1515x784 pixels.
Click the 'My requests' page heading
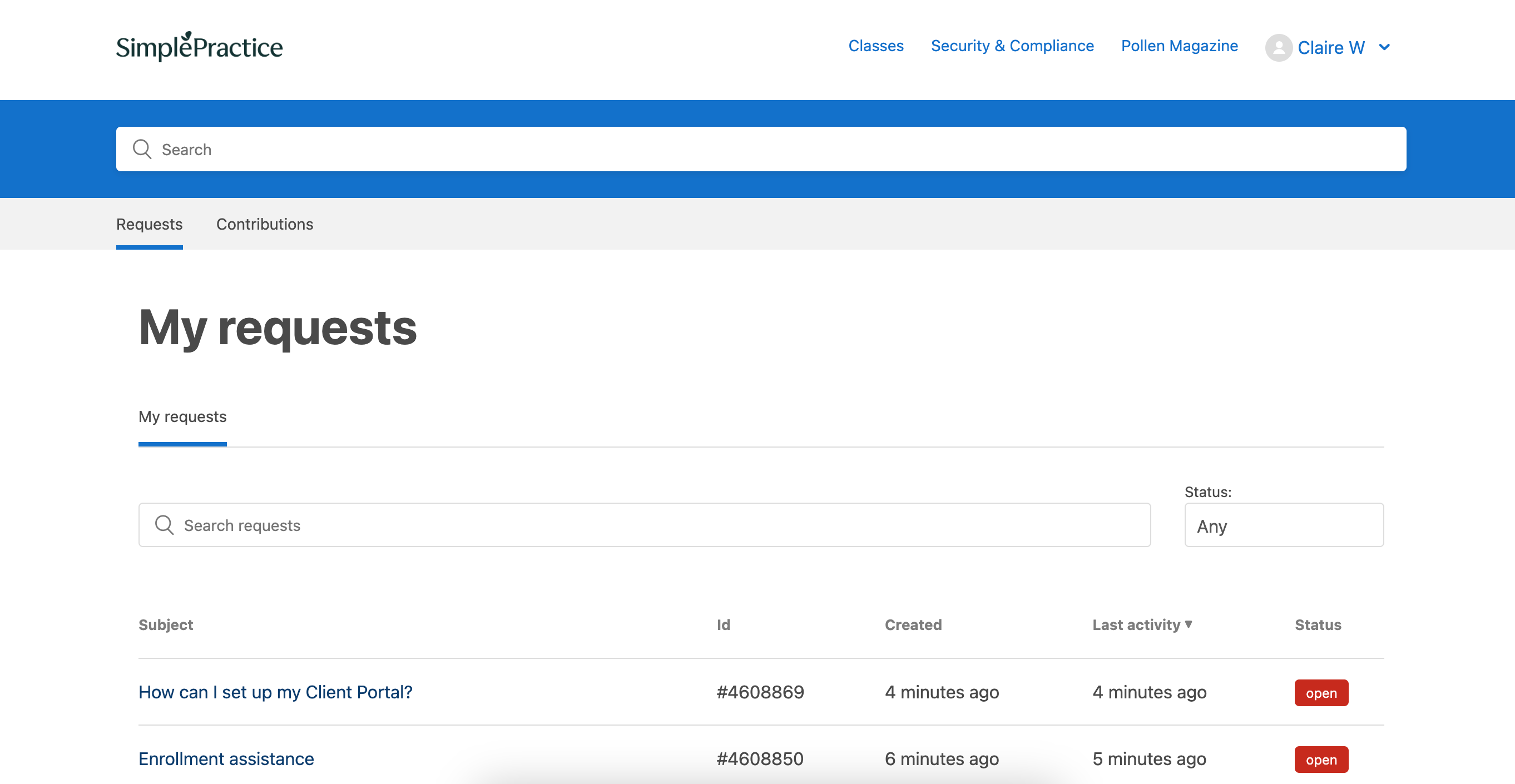coord(278,328)
